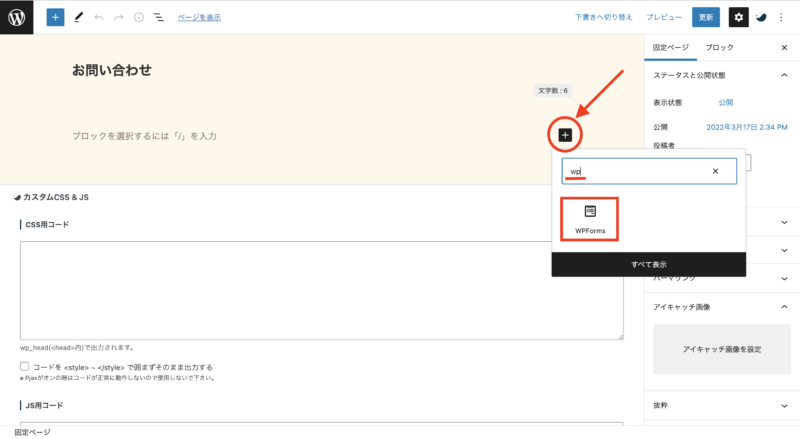Open the WordPress logo menu
800x439 pixels.
(16, 17)
